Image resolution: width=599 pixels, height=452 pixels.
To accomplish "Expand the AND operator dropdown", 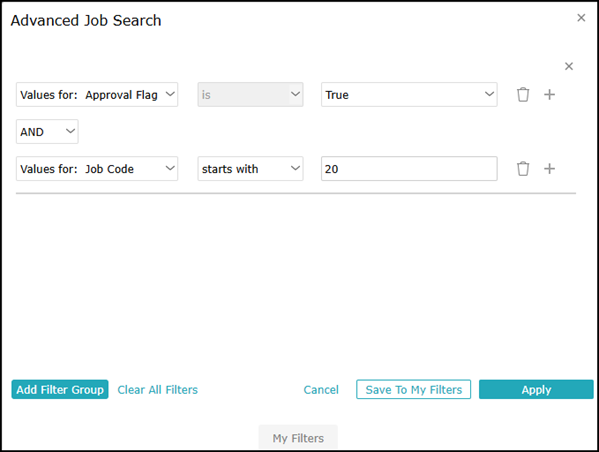I will [47, 132].
